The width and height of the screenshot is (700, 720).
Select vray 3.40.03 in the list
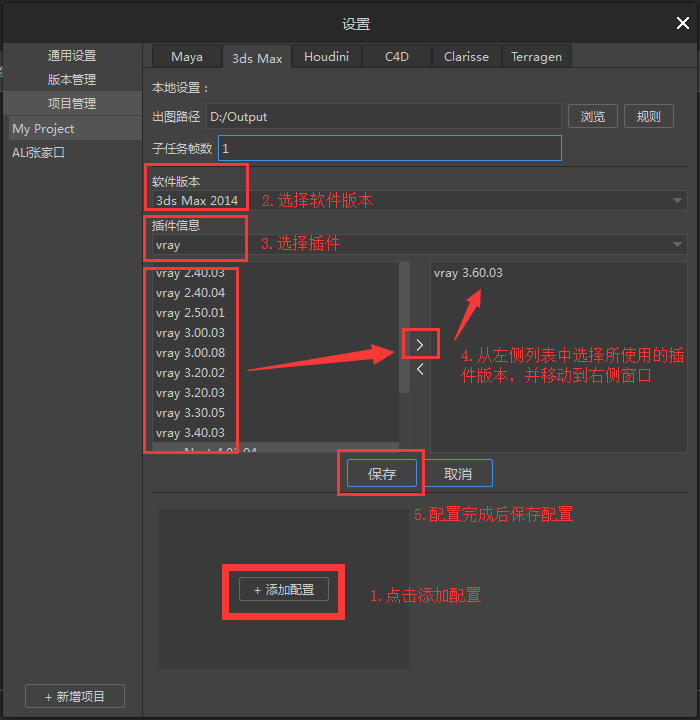pyautogui.click(x=276, y=433)
